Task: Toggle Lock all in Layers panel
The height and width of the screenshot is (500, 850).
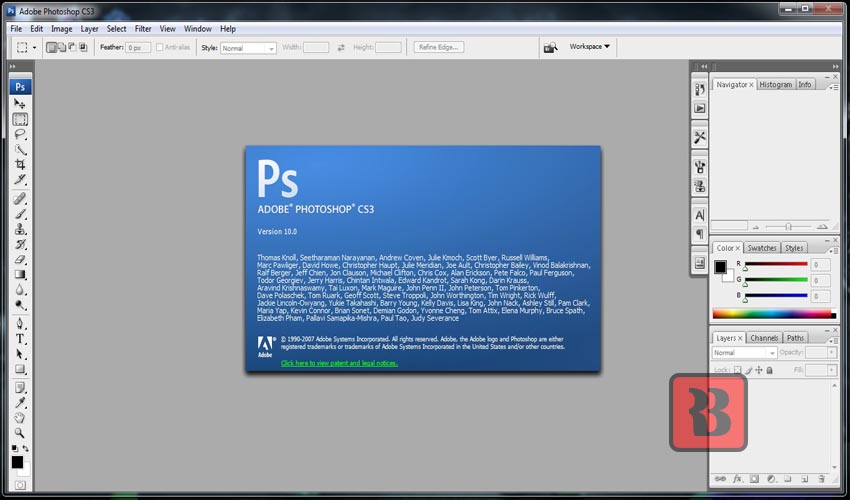Action: 769,370
